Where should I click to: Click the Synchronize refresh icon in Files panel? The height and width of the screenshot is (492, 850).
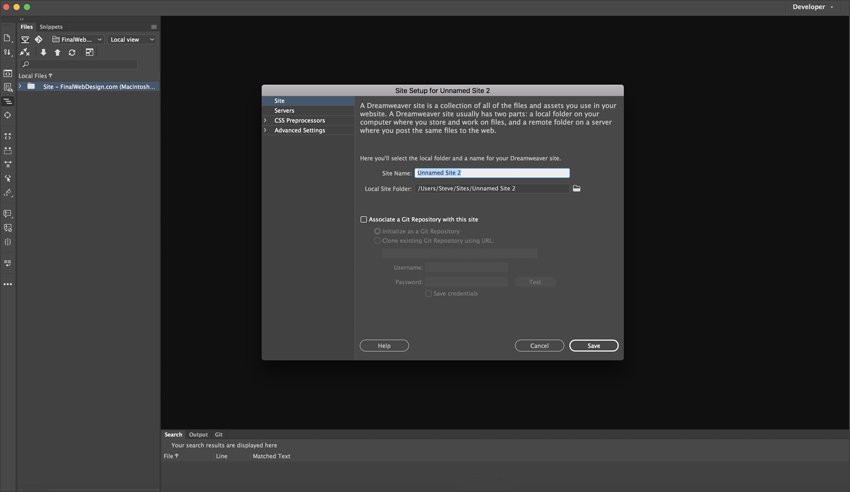(x=72, y=53)
